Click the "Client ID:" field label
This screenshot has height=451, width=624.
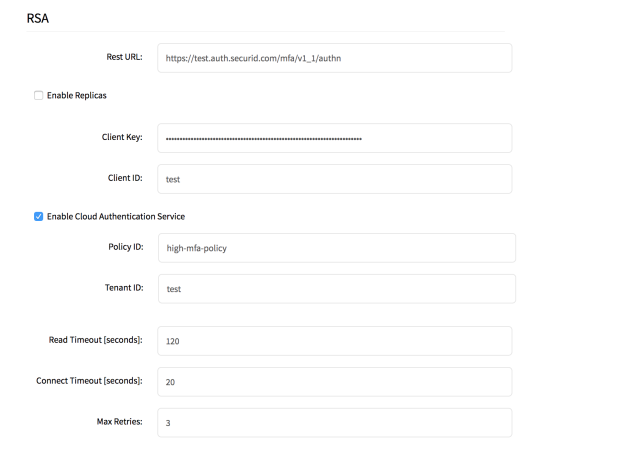coord(123,178)
